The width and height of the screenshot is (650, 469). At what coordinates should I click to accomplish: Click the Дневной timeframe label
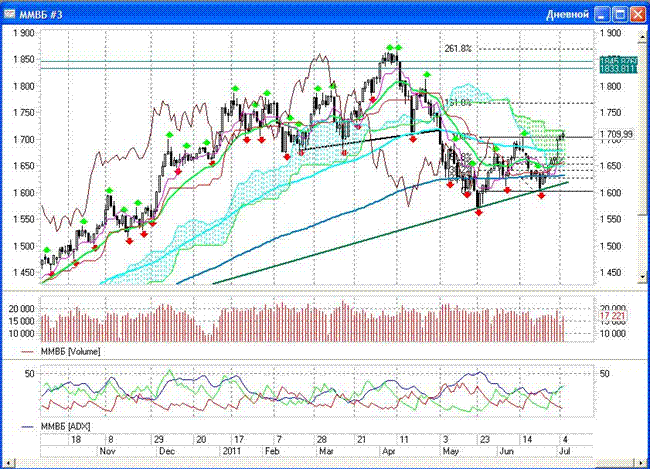tap(568, 15)
